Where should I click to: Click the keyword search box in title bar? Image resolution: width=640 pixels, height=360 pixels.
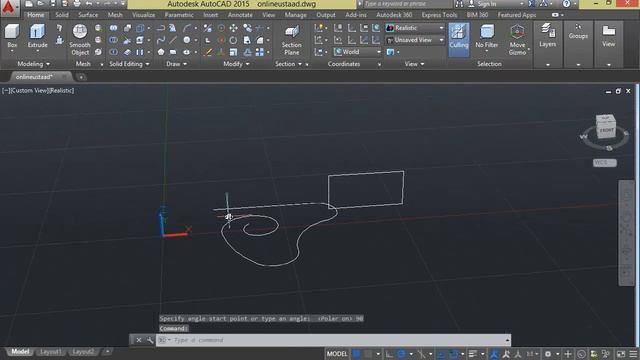click(x=407, y=4)
